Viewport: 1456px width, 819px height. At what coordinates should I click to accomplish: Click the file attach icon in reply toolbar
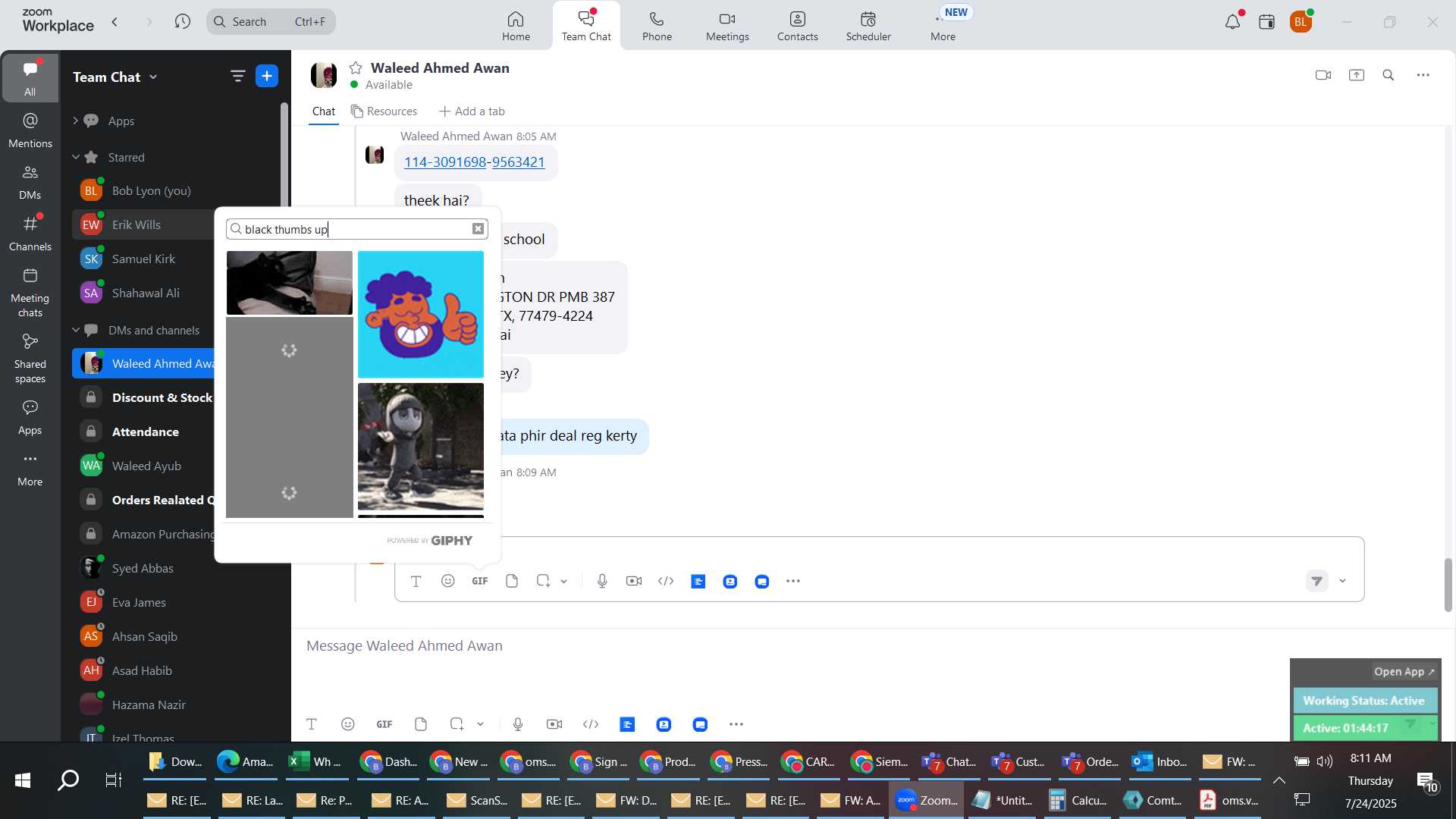coord(512,581)
